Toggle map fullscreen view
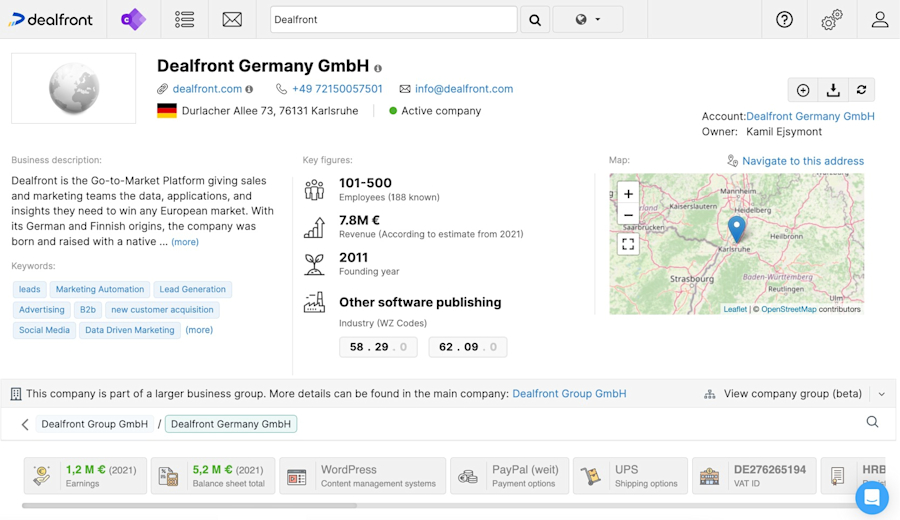 629,244
